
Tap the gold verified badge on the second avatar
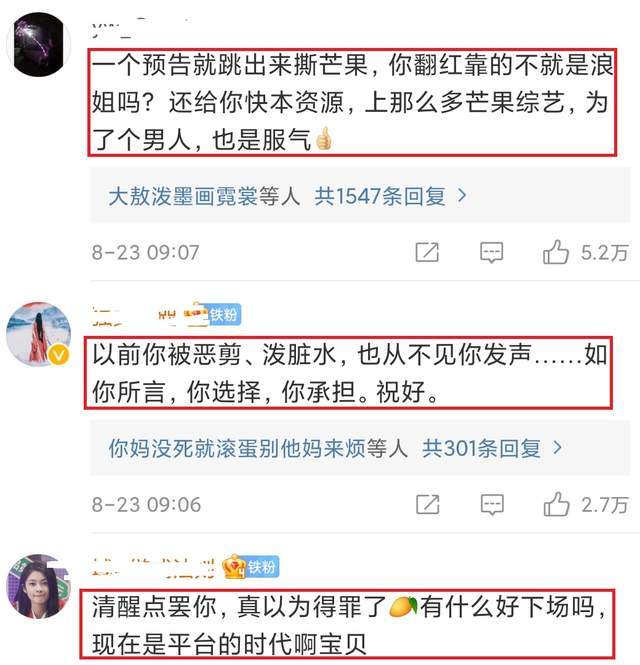(x=59, y=355)
